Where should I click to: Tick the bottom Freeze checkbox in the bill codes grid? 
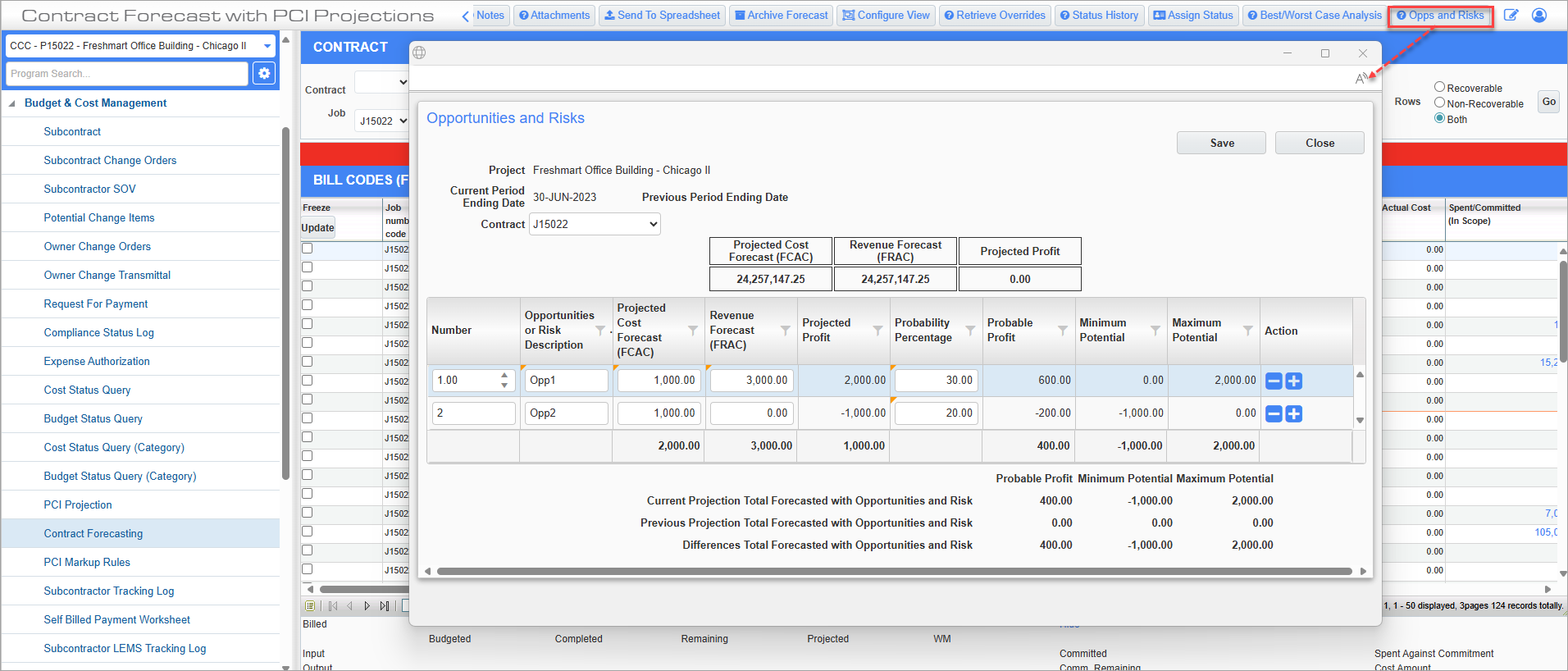(308, 569)
